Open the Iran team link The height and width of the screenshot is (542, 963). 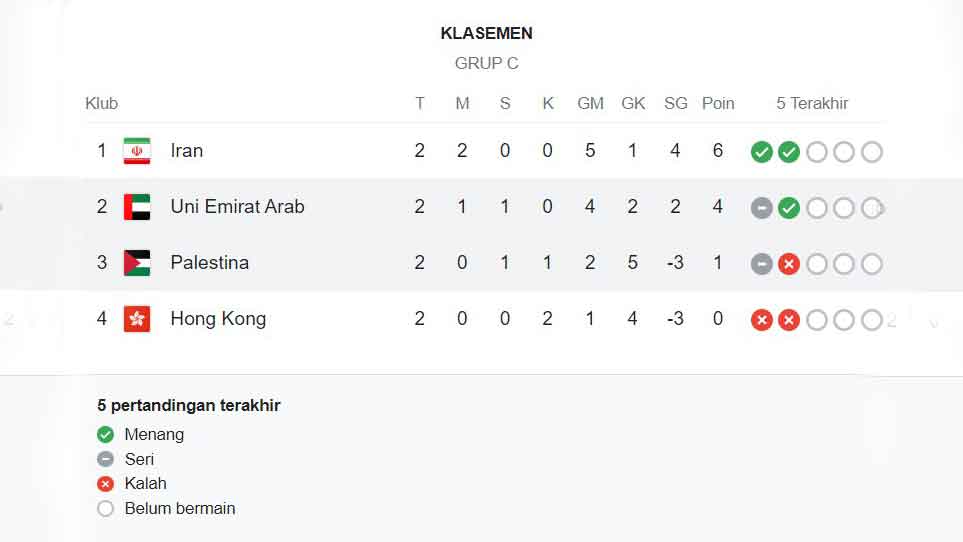187,151
